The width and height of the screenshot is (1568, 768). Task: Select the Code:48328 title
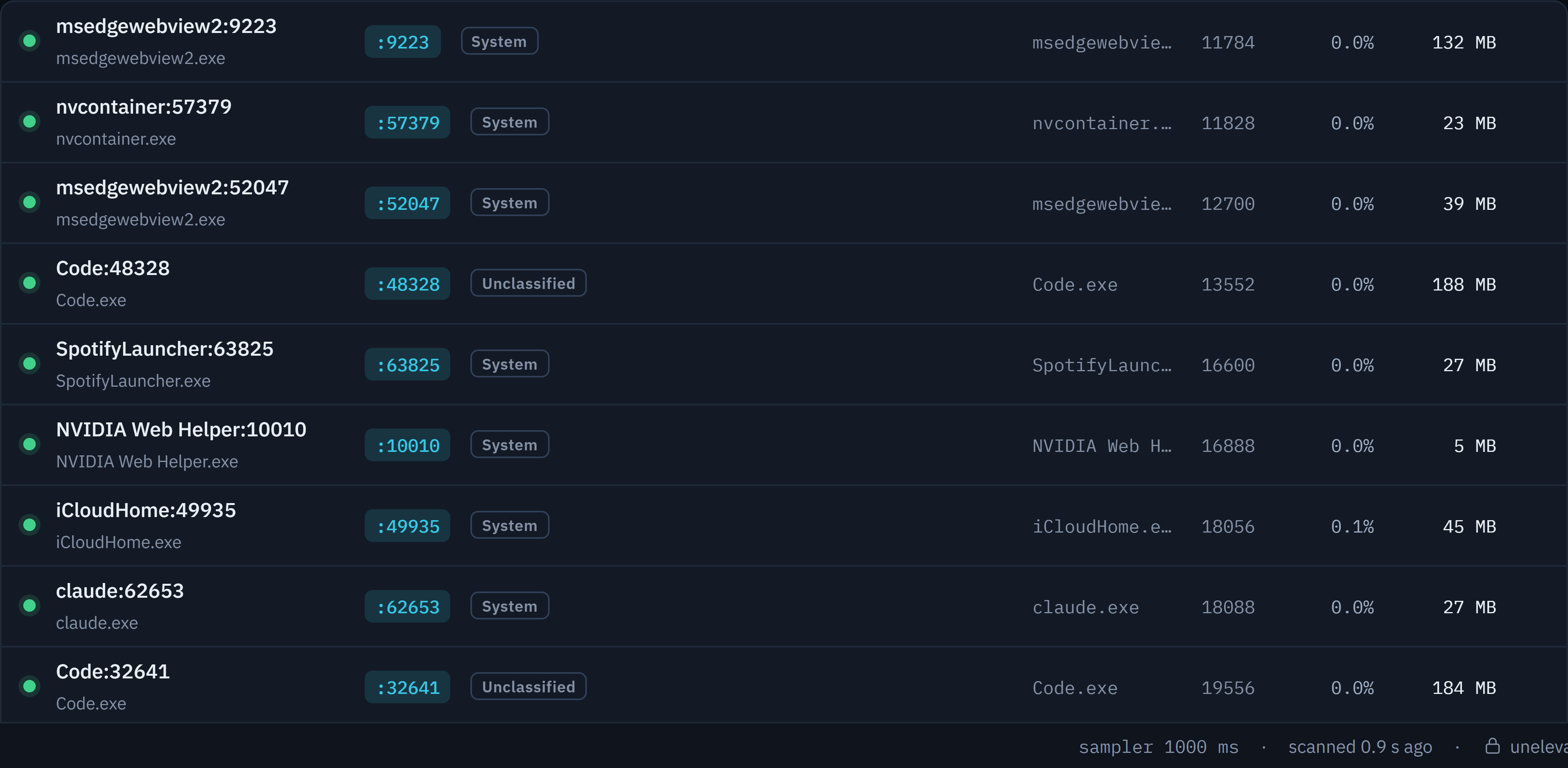(113, 268)
